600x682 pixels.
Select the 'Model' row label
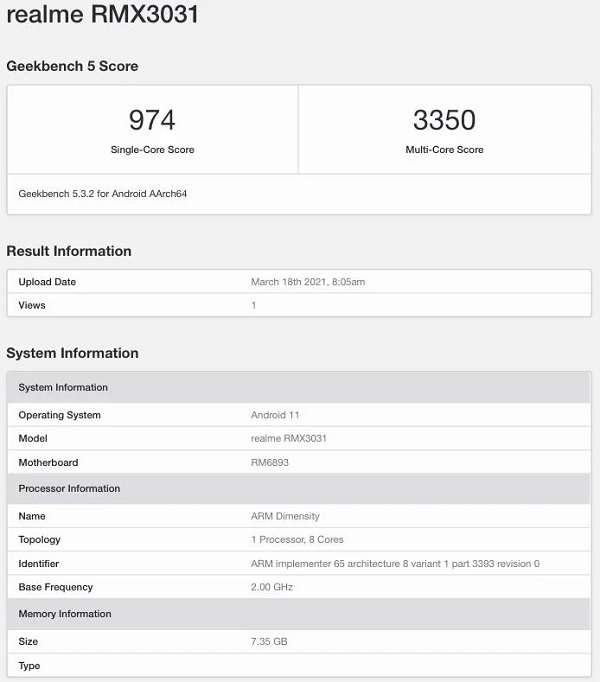pos(33,438)
